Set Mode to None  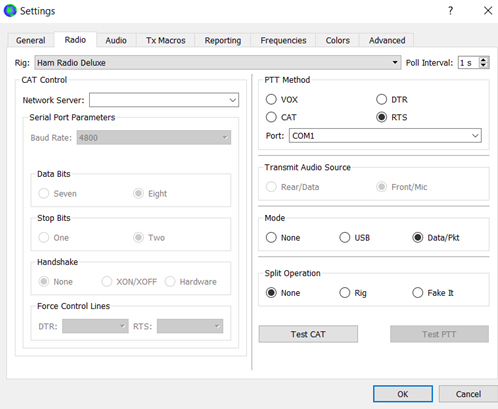coord(271,237)
